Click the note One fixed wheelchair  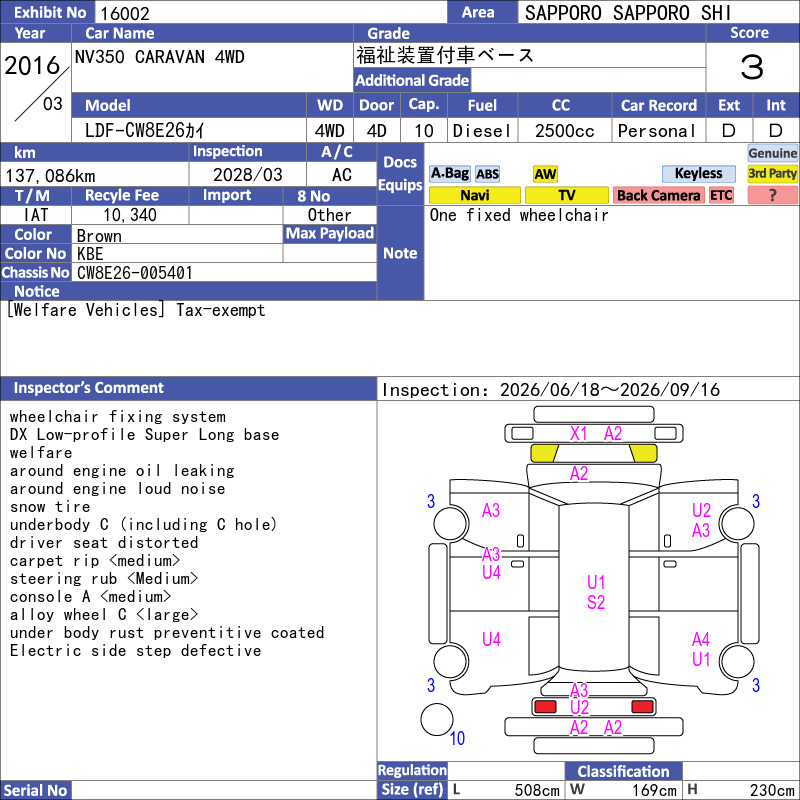point(519,215)
